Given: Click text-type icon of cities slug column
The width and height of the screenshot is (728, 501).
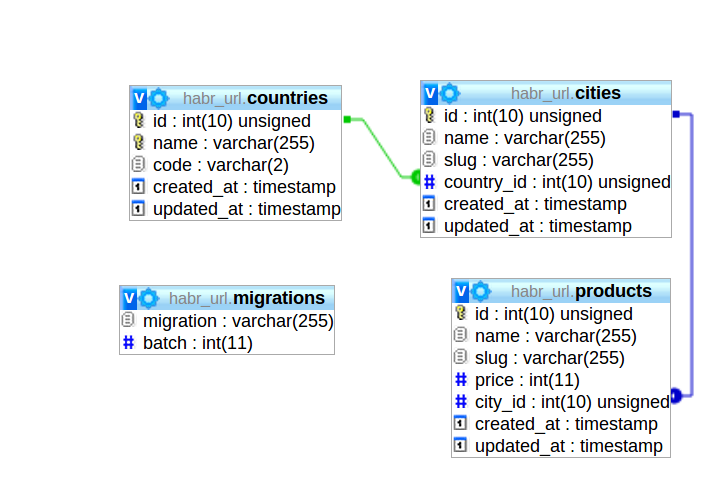Looking at the screenshot, I should pos(429,159).
